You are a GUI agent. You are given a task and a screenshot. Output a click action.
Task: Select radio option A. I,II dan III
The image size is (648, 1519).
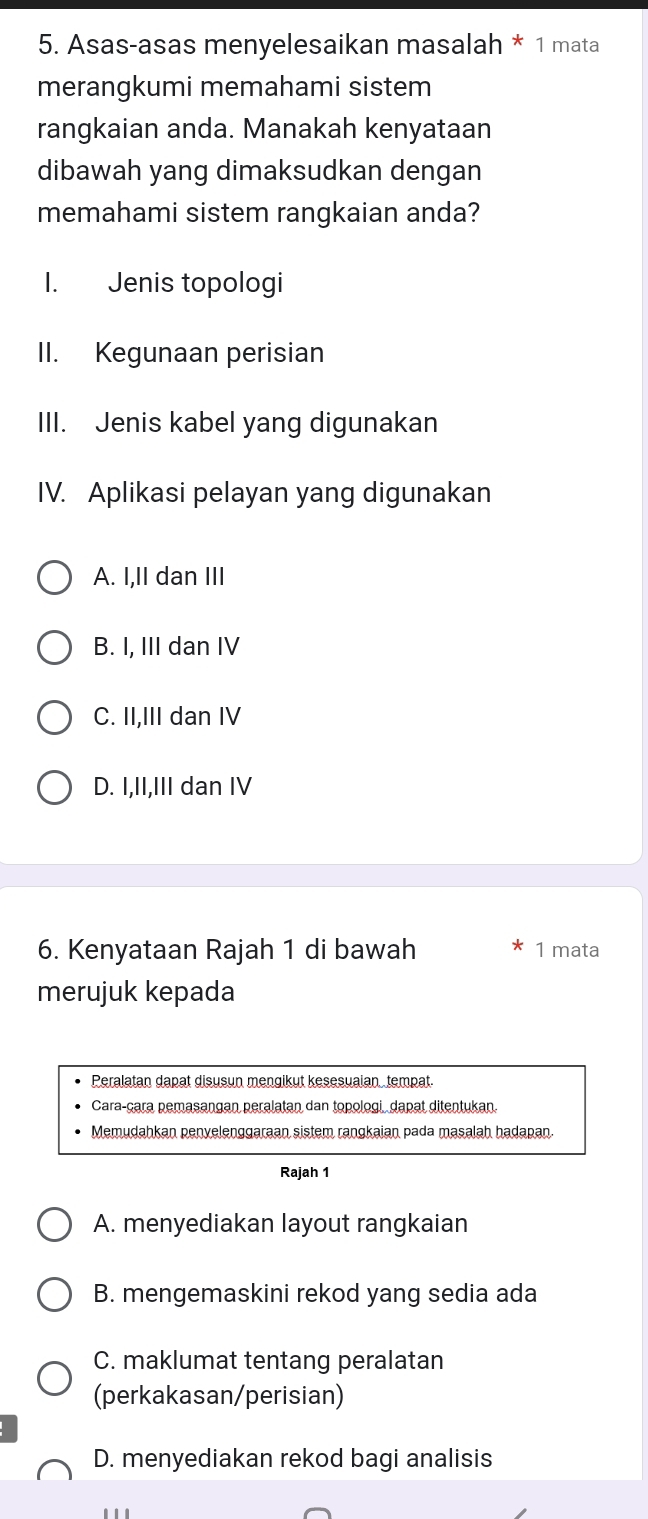[54, 578]
